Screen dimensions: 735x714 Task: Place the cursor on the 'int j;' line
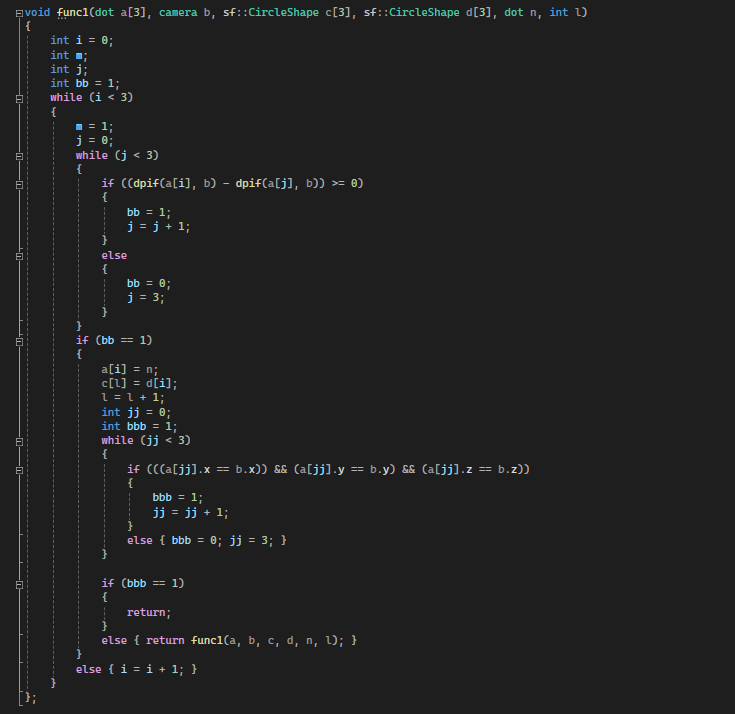click(69, 69)
